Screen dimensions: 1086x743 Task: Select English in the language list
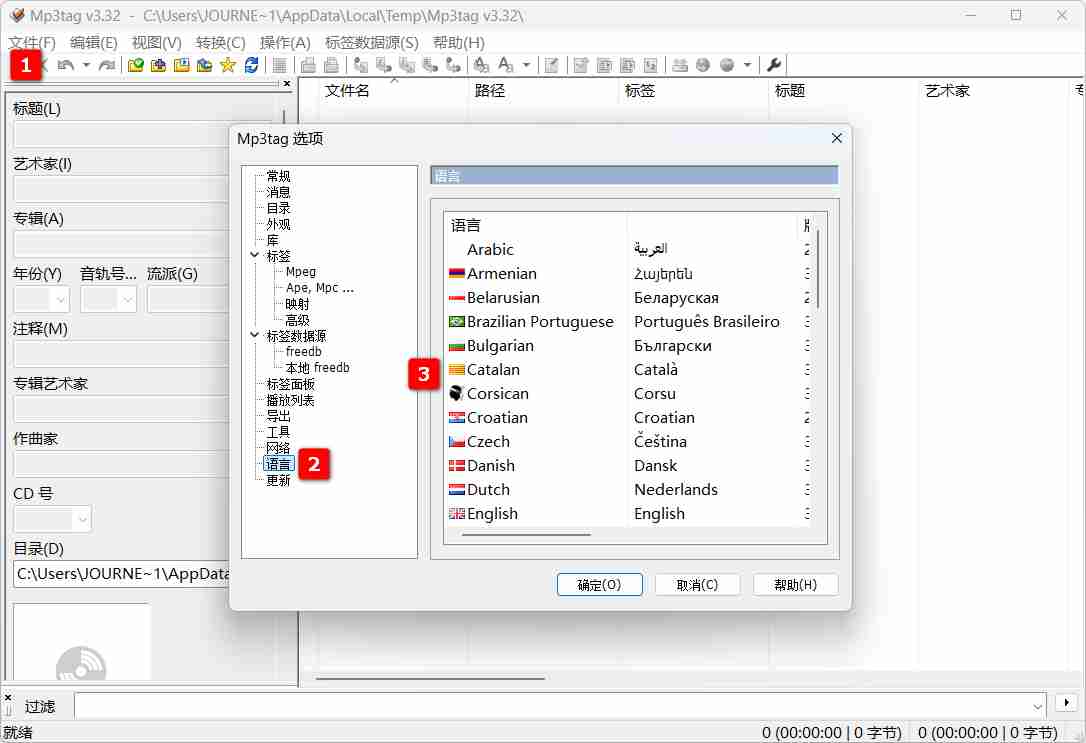[x=492, y=514]
